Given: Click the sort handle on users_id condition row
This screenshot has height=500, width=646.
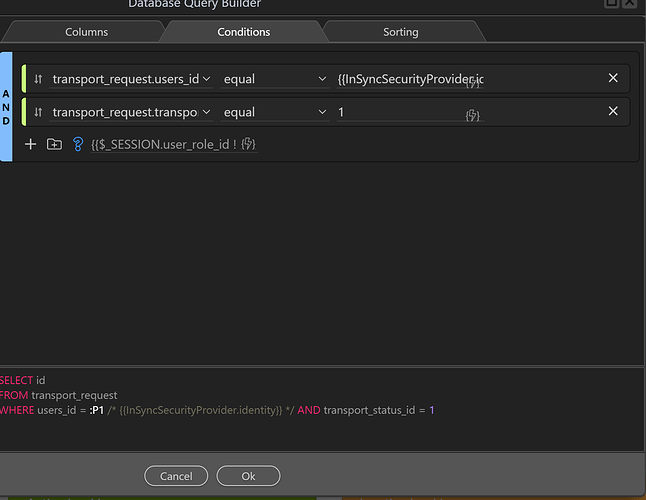Looking at the screenshot, I should (38, 79).
